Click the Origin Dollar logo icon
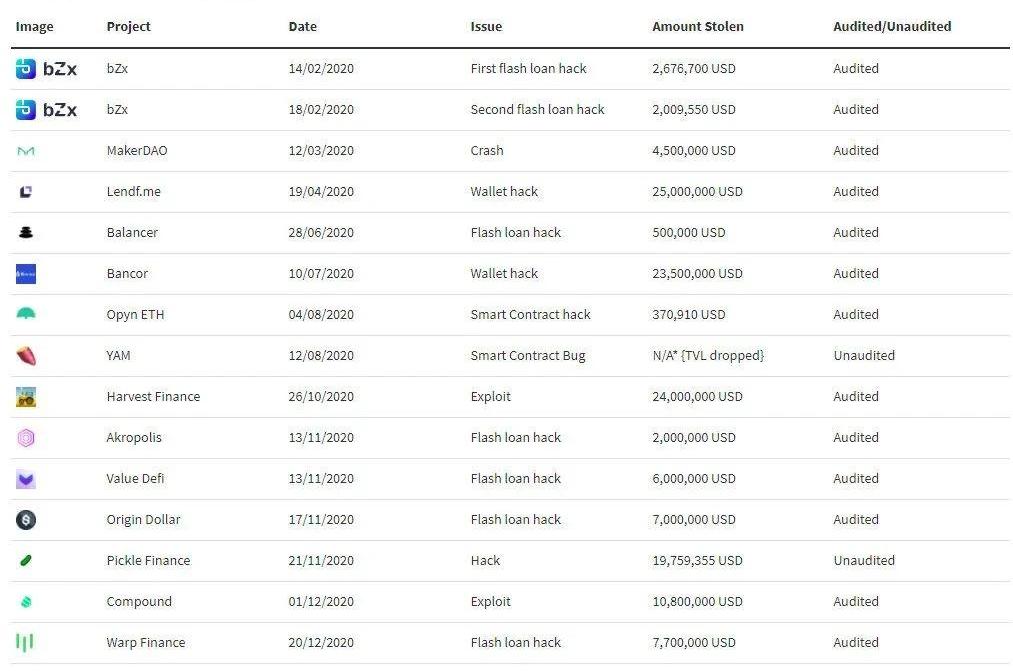The width and height of the screenshot is (1013, 671). (x=26, y=520)
